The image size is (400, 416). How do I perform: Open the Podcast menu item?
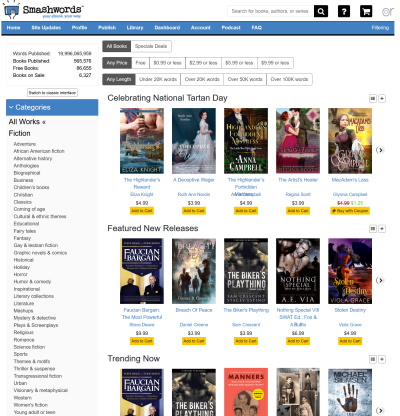[x=231, y=28]
